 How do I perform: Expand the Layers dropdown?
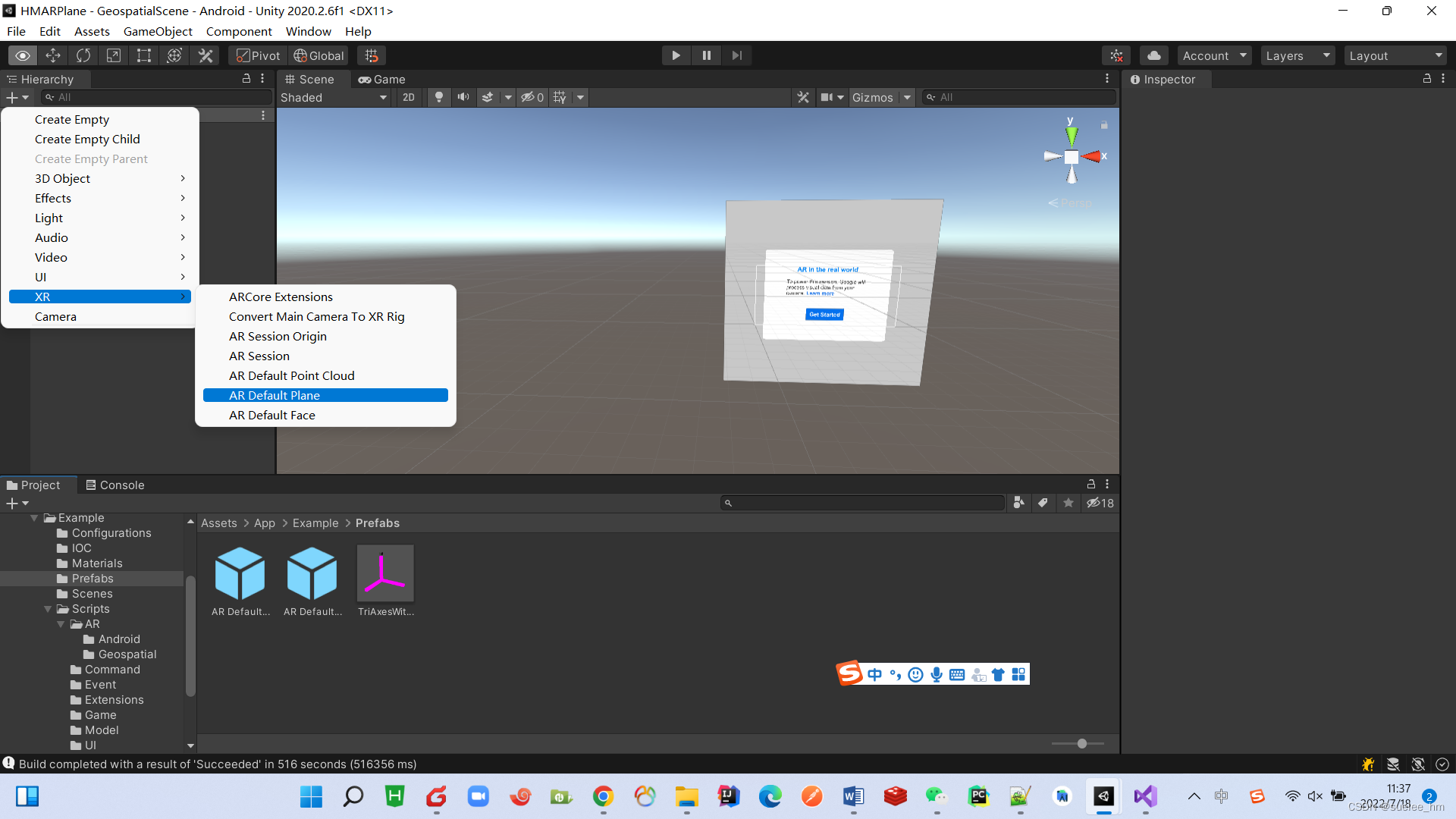pyautogui.click(x=1298, y=55)
